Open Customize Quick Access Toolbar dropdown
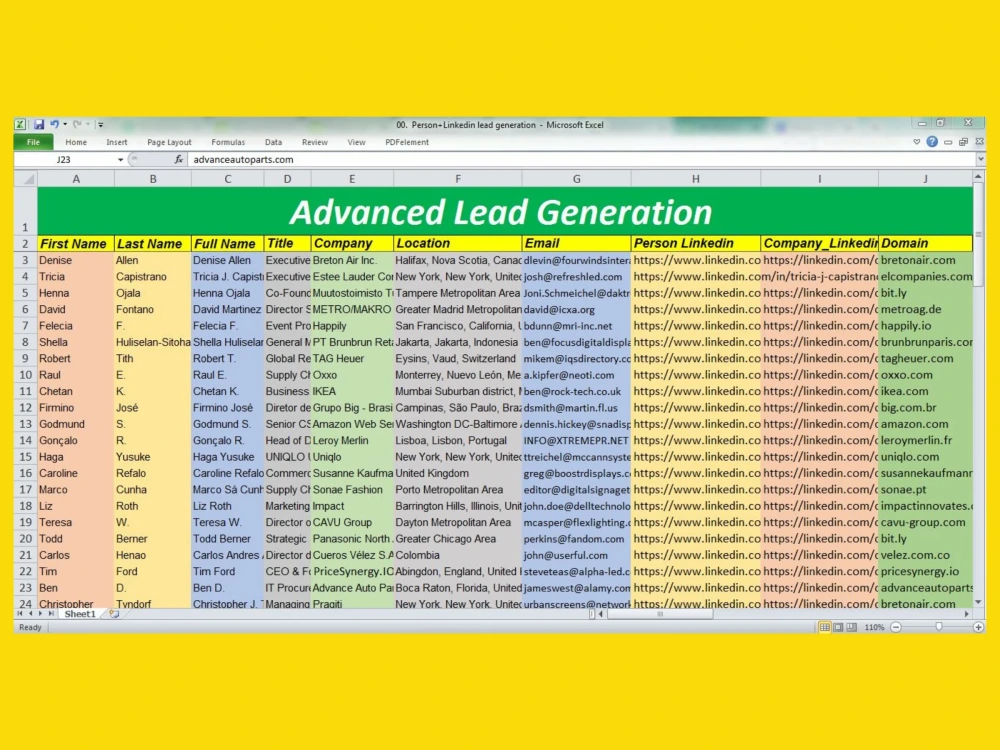Screen dimensions: 1000x750 tap(100, 125)
